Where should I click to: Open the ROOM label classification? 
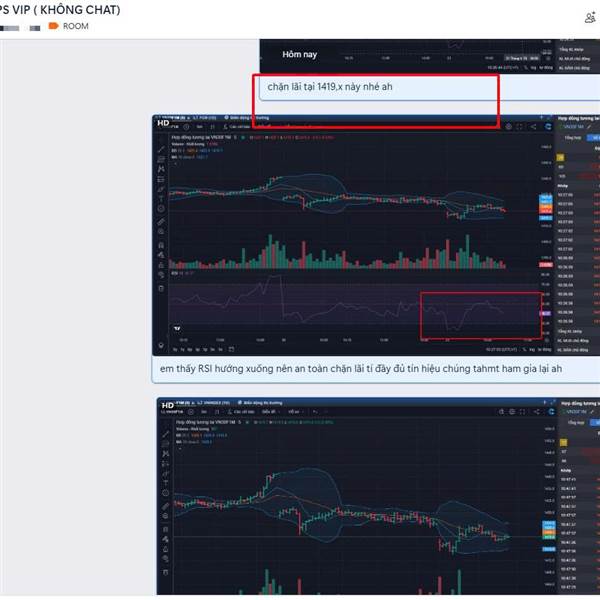pos(75,26)
